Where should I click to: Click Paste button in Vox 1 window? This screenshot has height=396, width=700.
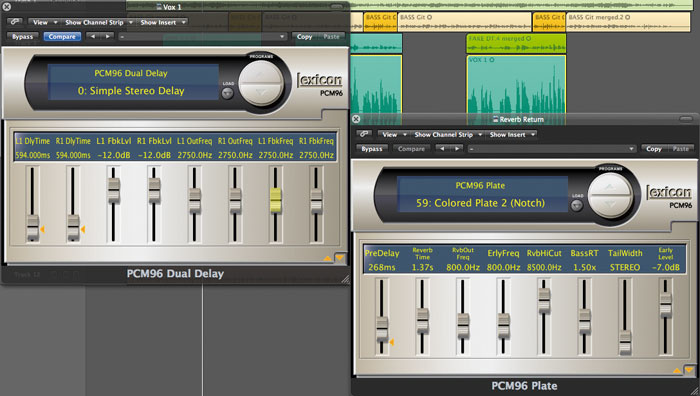pyautogui.click(x=331, y=37)
